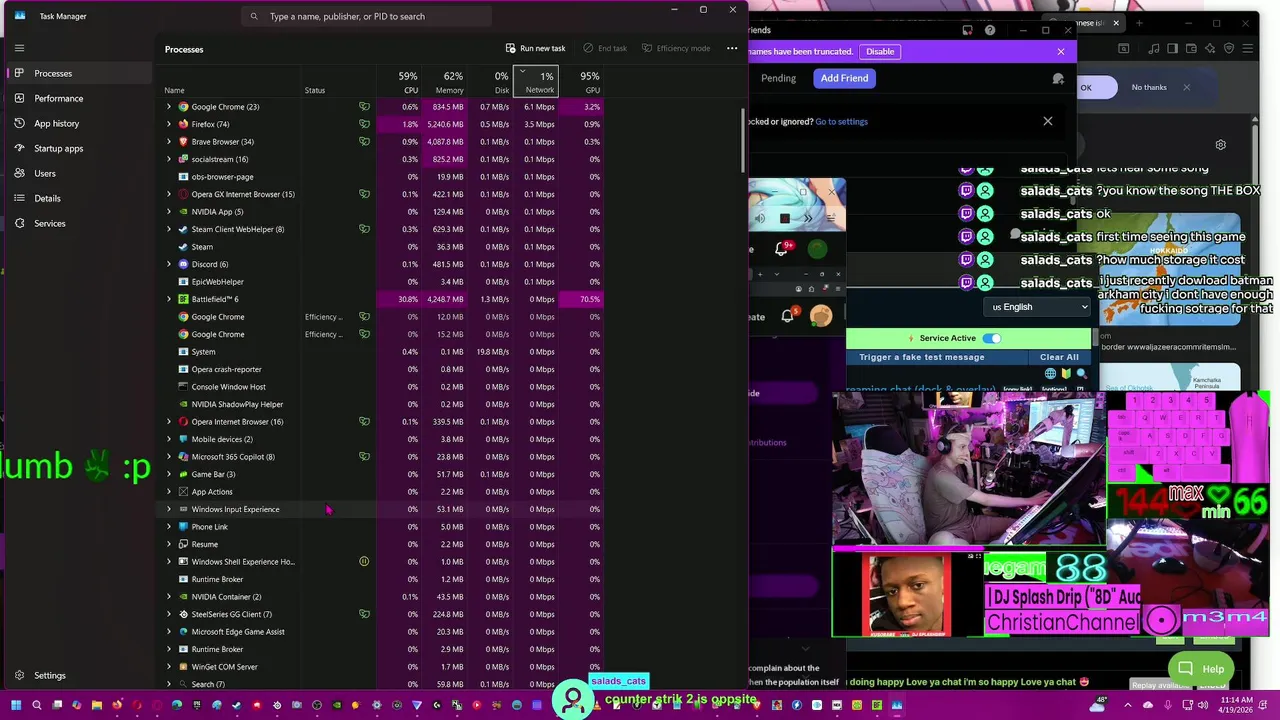Image resolution: width=1280 pixels, height=720 pixels.
Task: Open the browser settings gear icon
Action: [1220, 145]
